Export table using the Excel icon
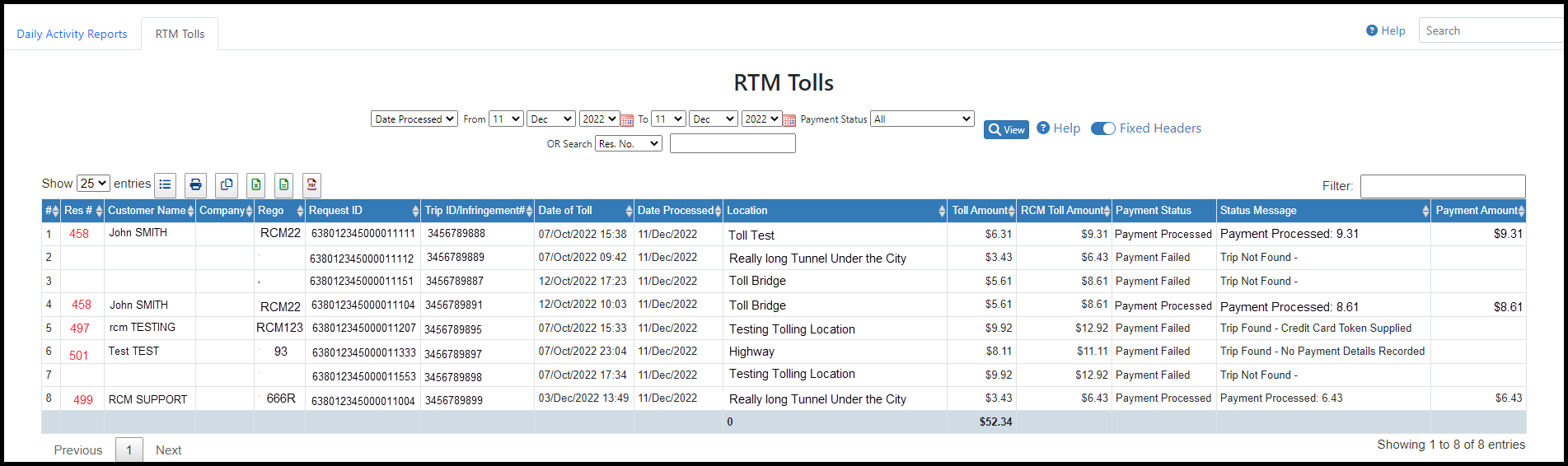Screen dimensions: 1568x466 (x=256, y=185)
